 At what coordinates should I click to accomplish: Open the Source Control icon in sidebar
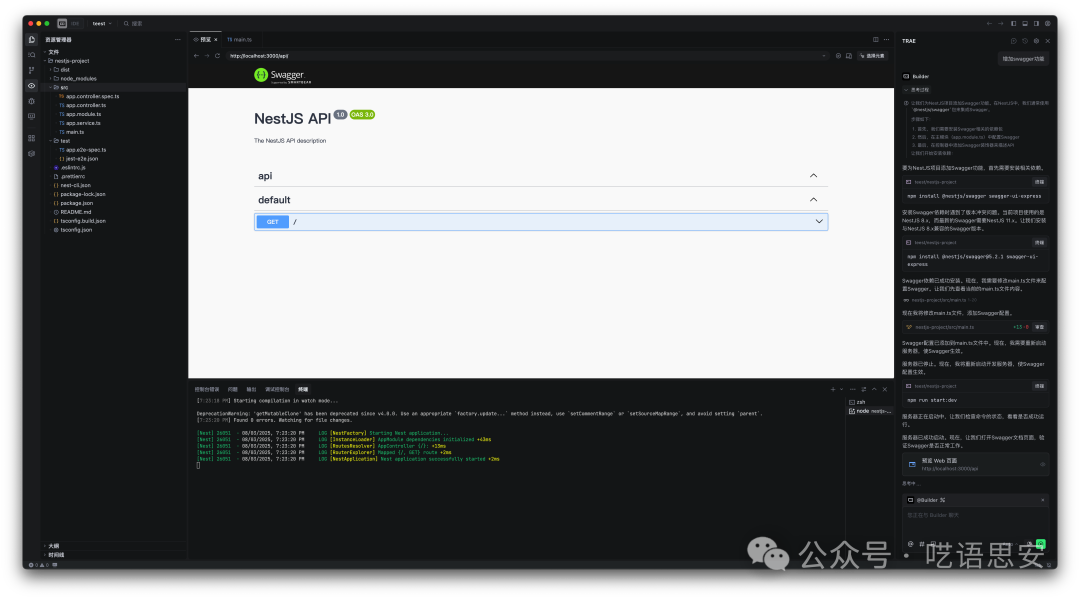(x=32, y=70)
